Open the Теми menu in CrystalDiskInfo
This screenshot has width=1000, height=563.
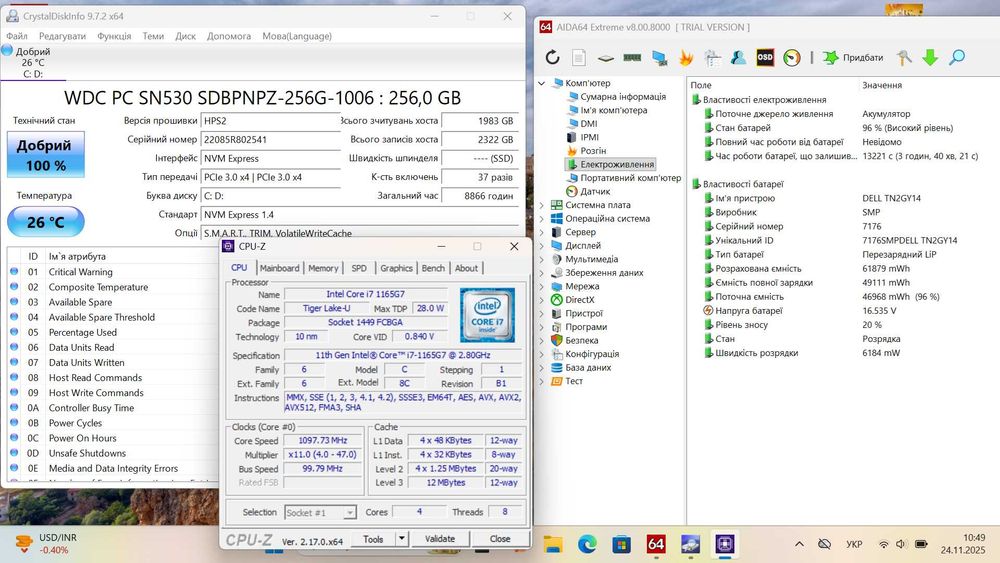(x=153, y=36)
